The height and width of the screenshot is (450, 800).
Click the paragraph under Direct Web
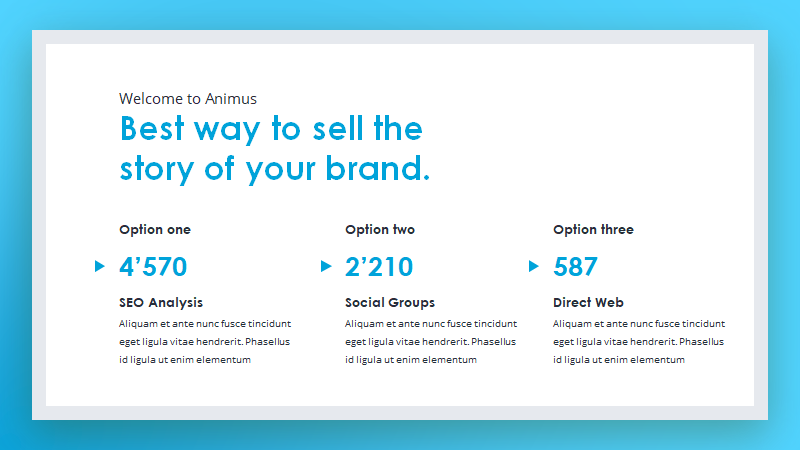639,341
